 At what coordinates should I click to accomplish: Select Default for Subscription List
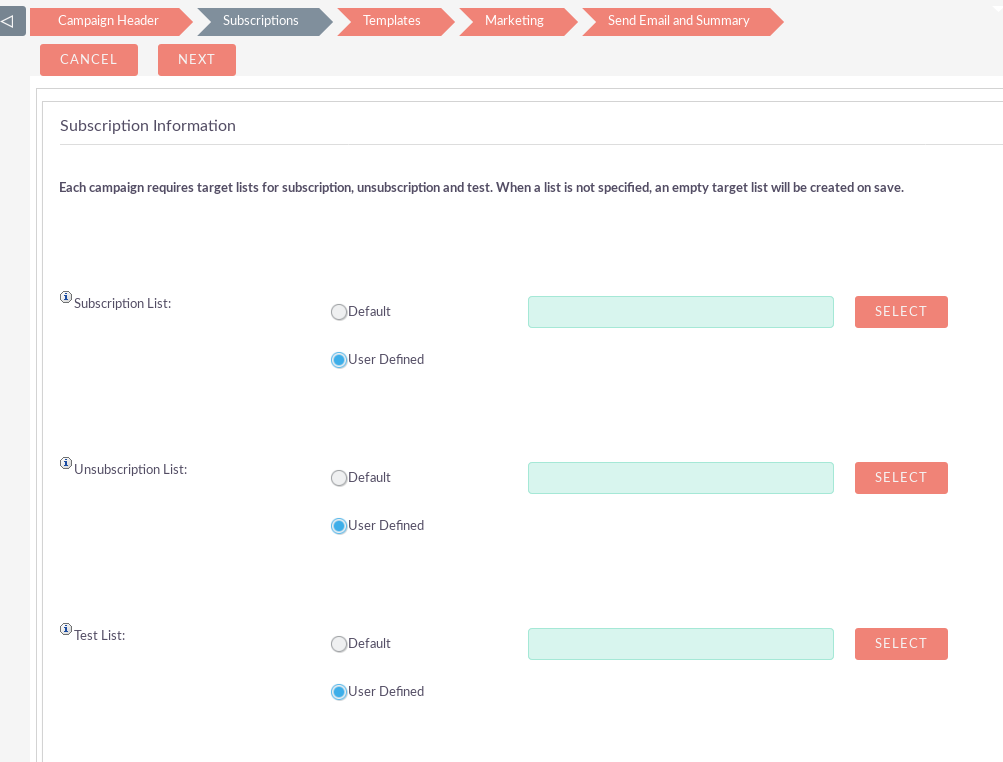pos(339,312)
